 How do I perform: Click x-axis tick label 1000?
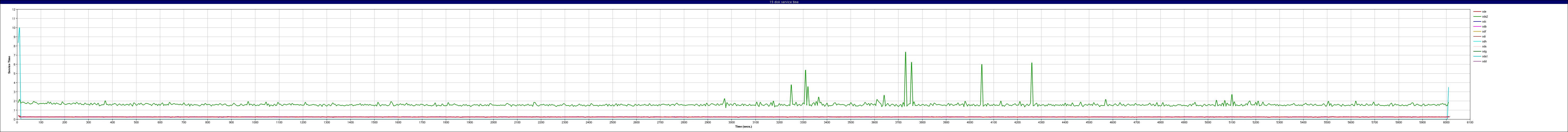coord(256,122)
